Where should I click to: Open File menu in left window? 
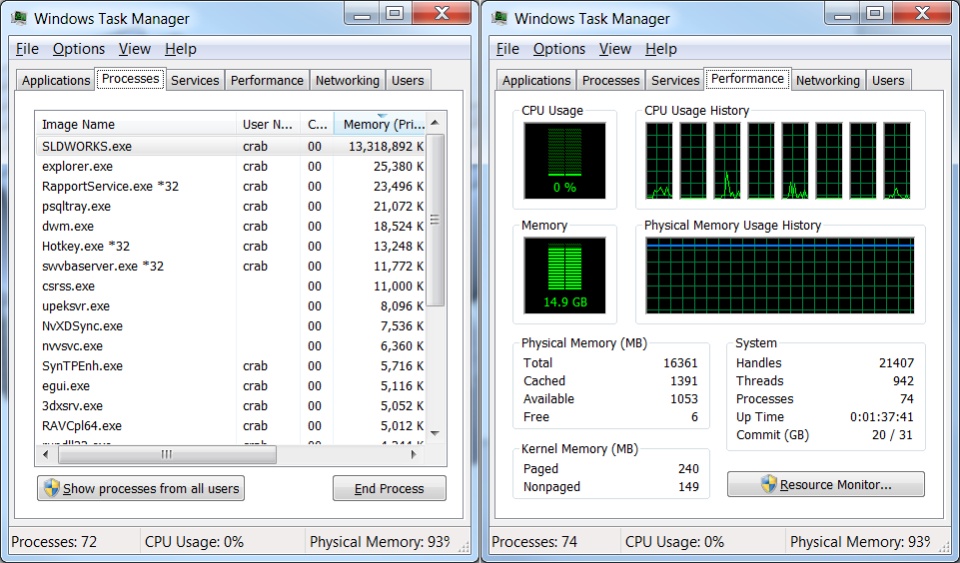(27, 49)
